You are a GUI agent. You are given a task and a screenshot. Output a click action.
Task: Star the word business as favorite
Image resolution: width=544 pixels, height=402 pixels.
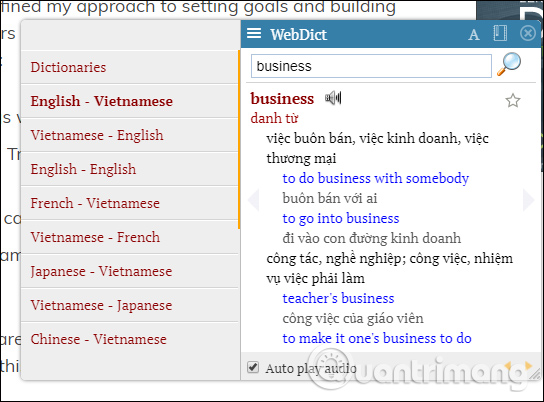[512, 101]
